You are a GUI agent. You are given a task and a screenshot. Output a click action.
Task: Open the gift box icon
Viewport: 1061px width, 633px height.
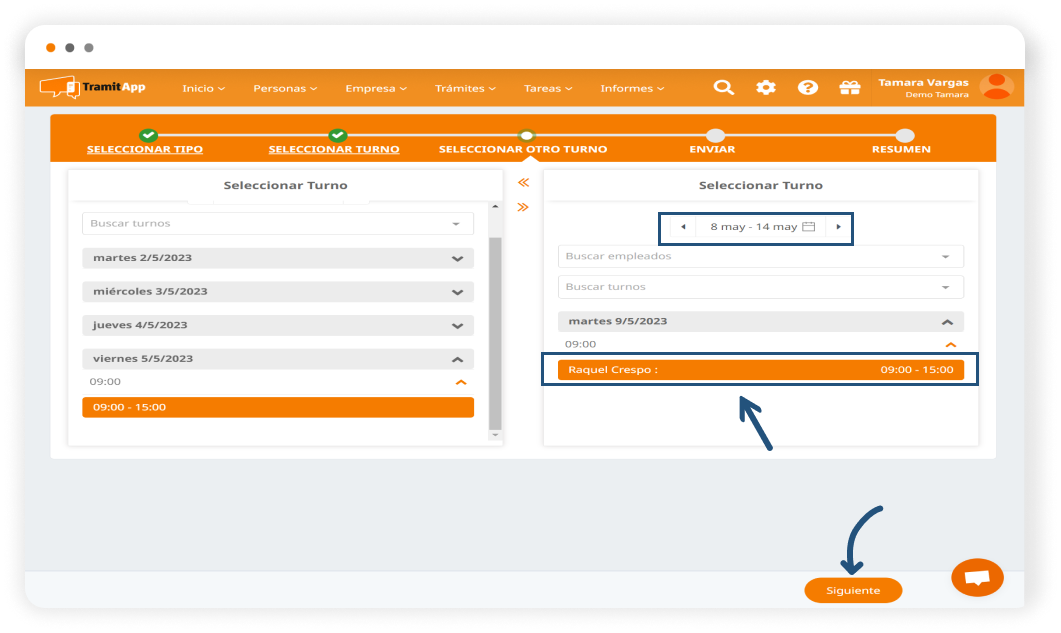tap(850, 88)
